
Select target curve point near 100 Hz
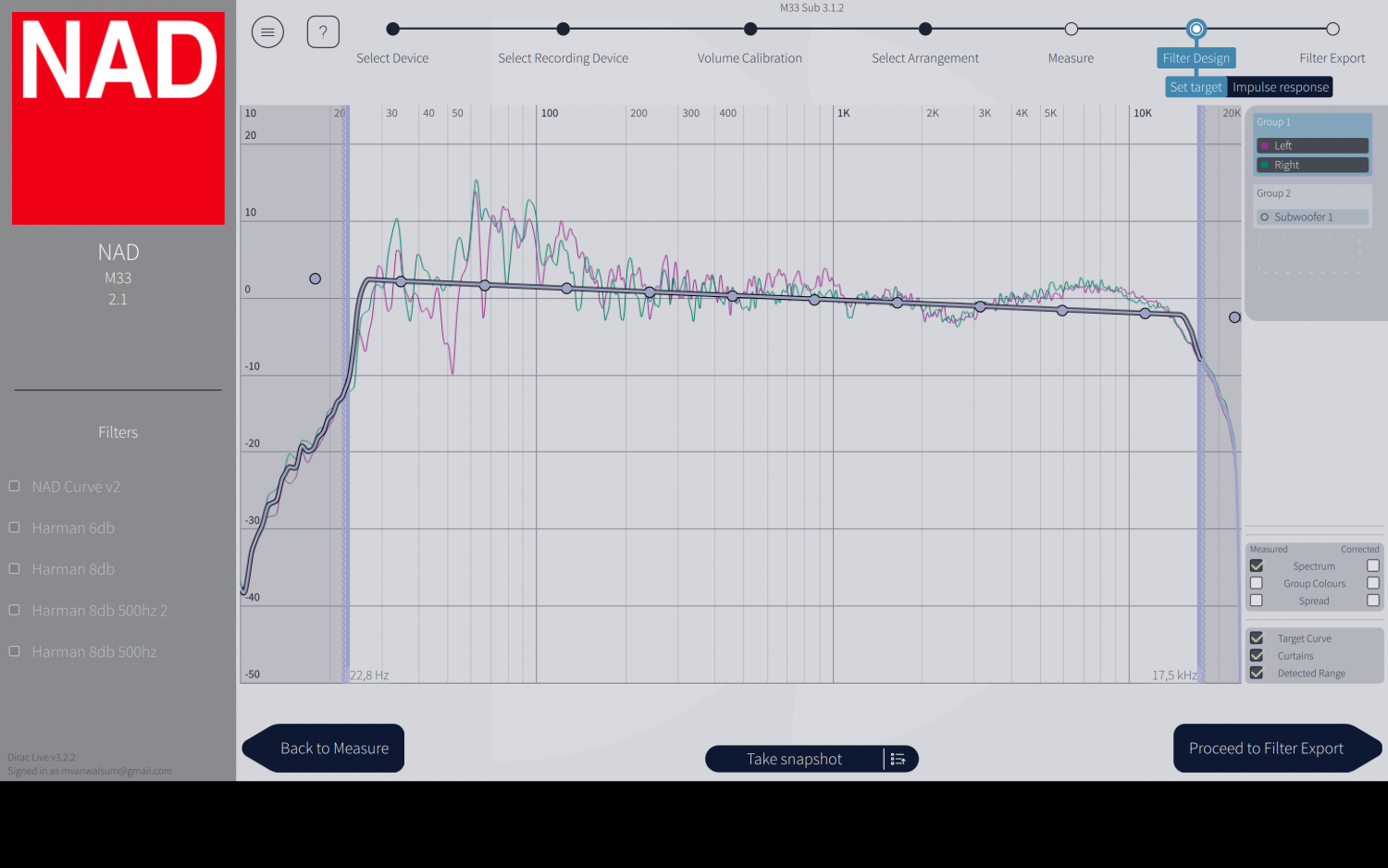point(567,289)
